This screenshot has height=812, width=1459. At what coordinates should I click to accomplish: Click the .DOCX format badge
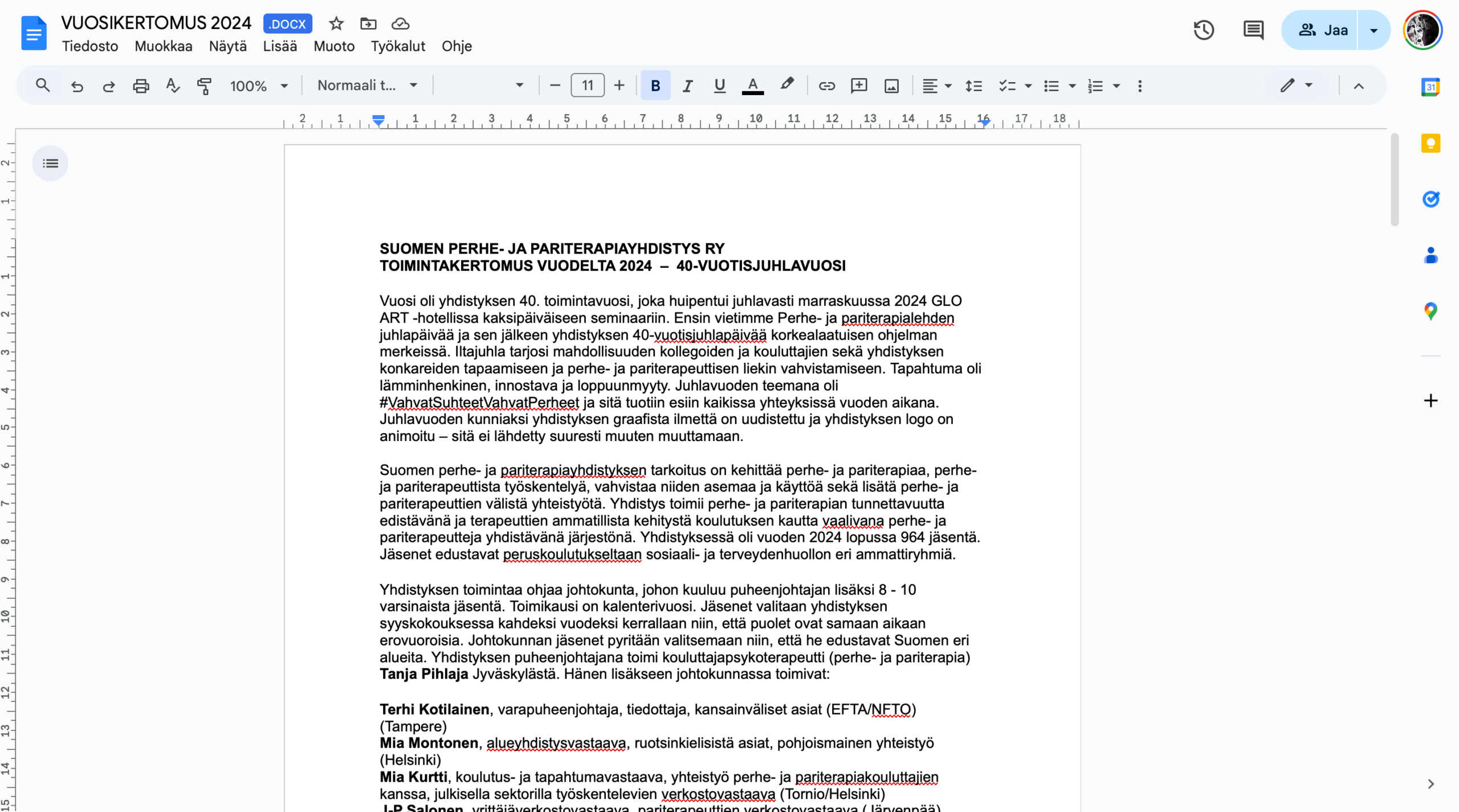pos(288,24)
